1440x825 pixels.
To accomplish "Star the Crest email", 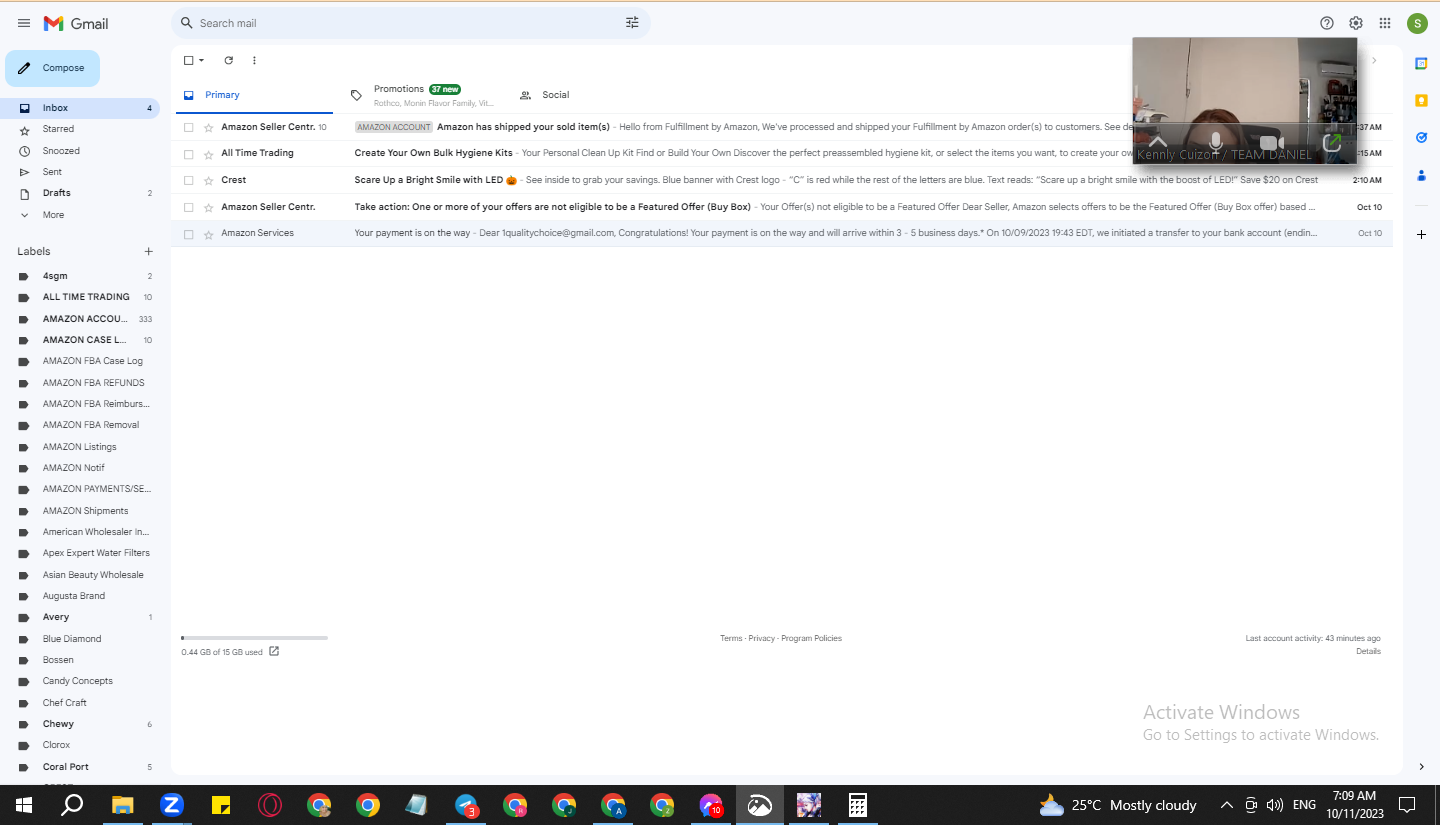I will pyautogui.click(x=208, y=180).
